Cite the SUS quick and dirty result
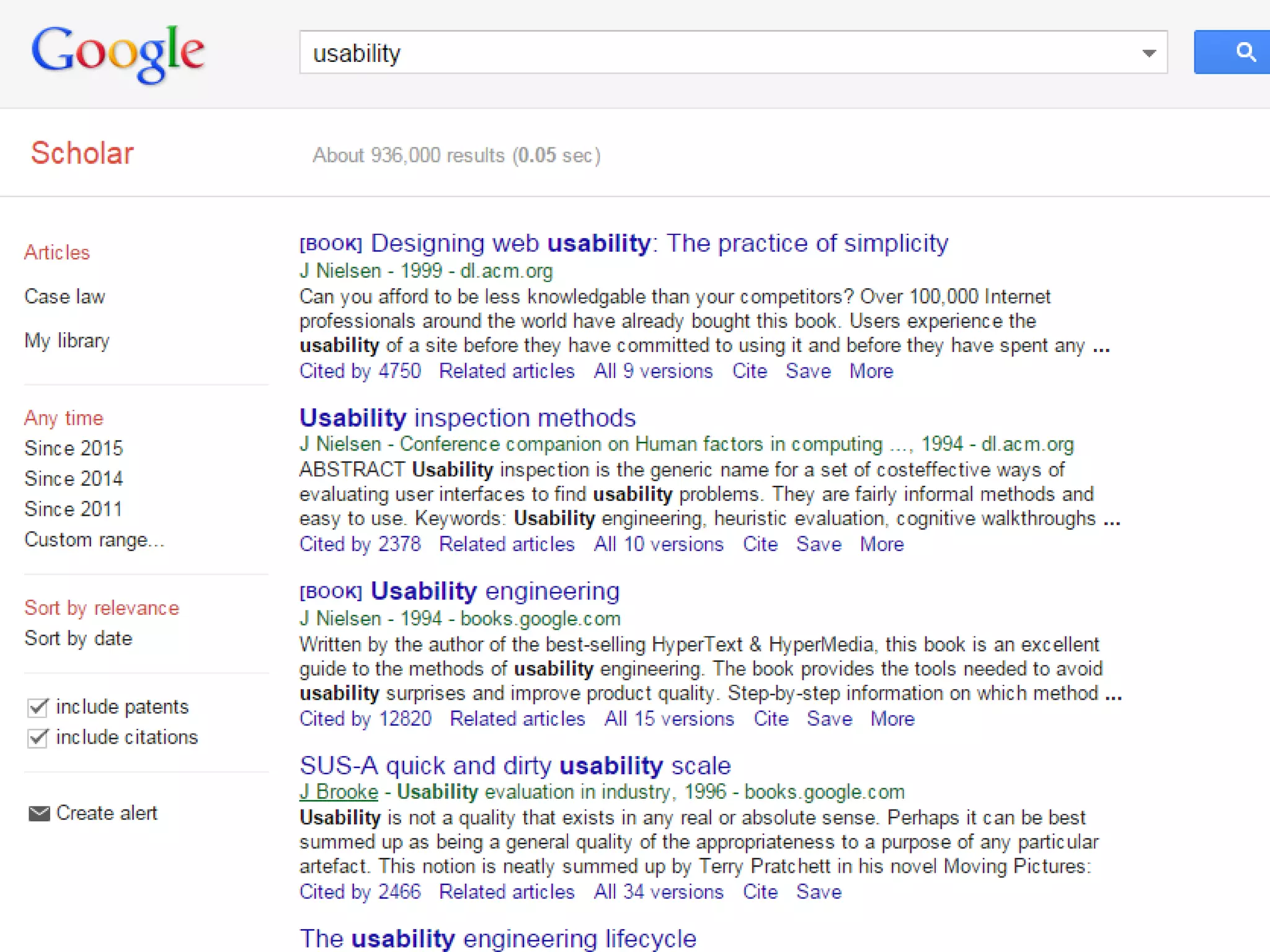The image size is (1270, 952). [x=760, y=891]
